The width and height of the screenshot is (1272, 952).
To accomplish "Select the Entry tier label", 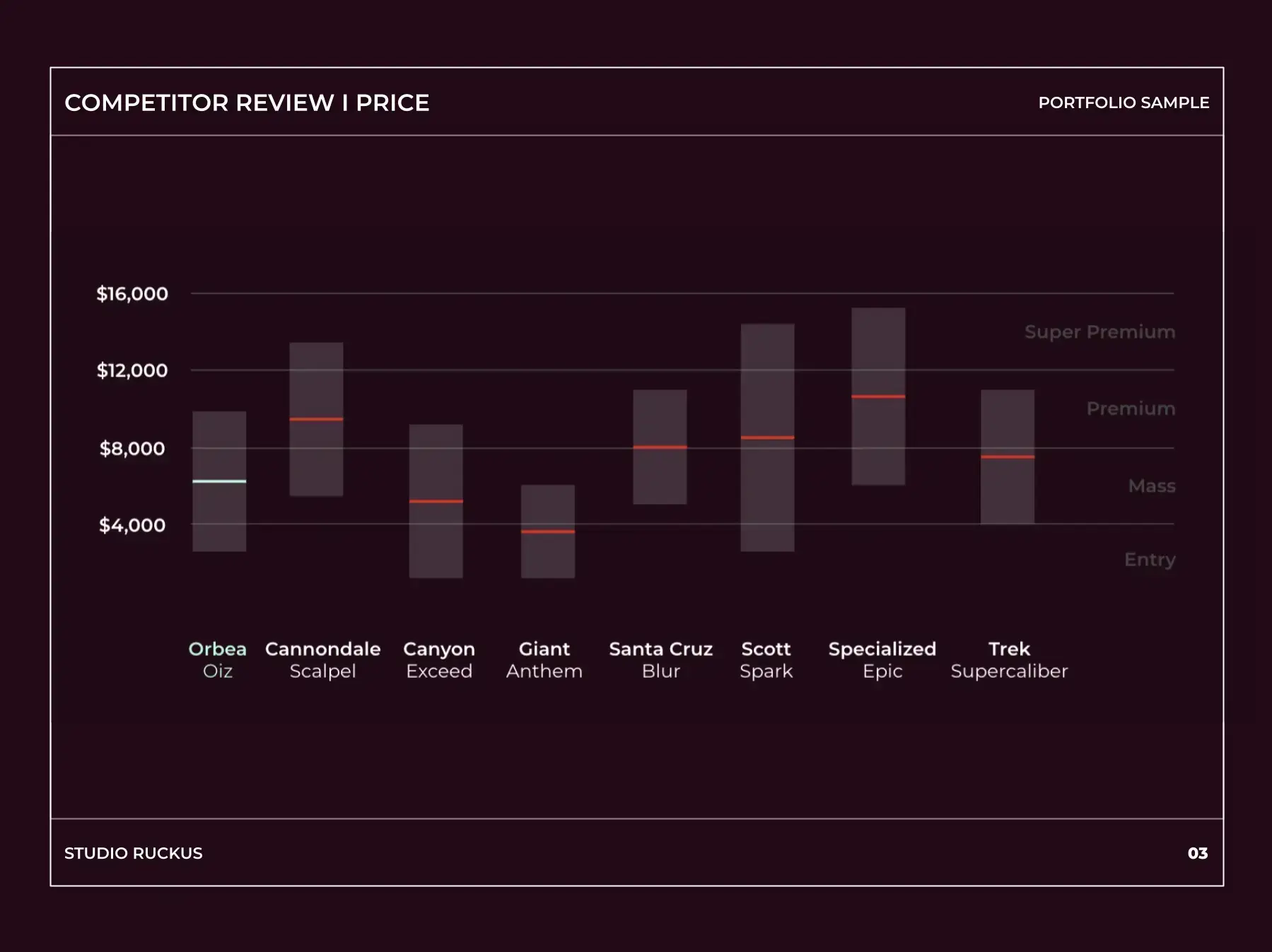I will (1150, 560).
